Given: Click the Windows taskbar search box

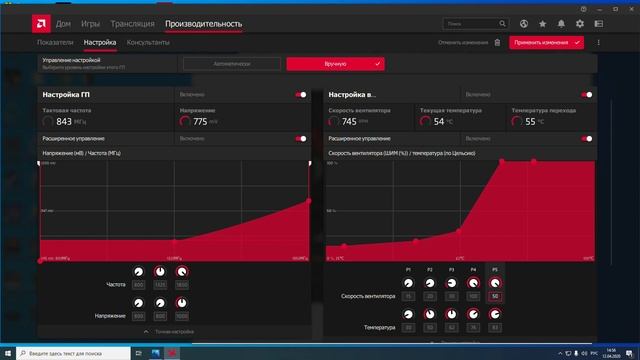Looking at the screenshot, I should point(73,353).
